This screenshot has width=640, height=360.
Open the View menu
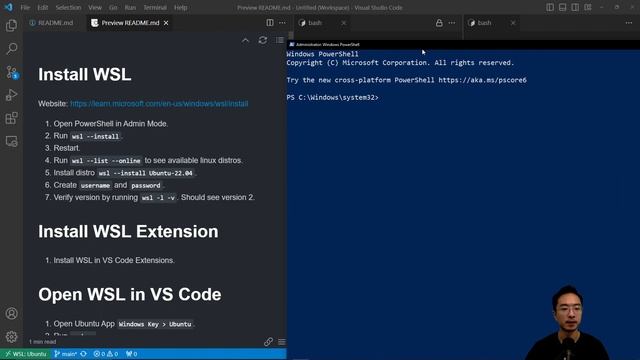coord(95,7)
